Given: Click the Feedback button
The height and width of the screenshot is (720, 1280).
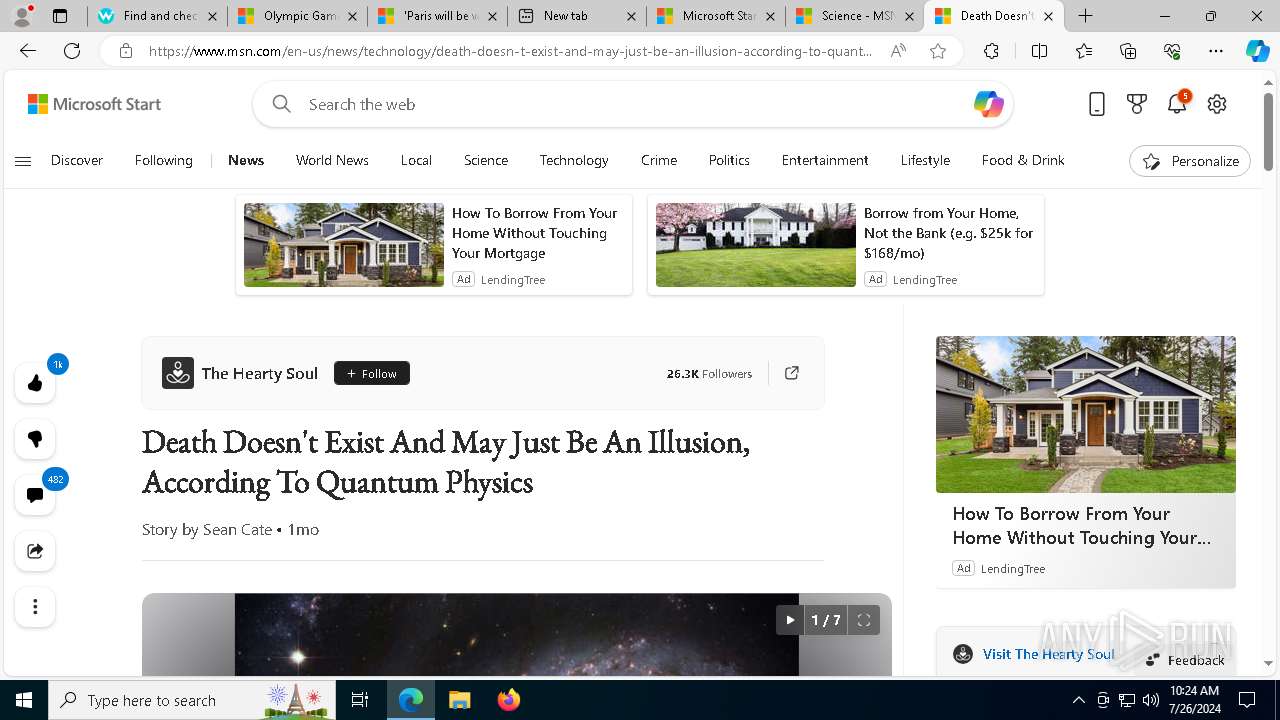Looking at the screenshot, I should coord(1184,660).
